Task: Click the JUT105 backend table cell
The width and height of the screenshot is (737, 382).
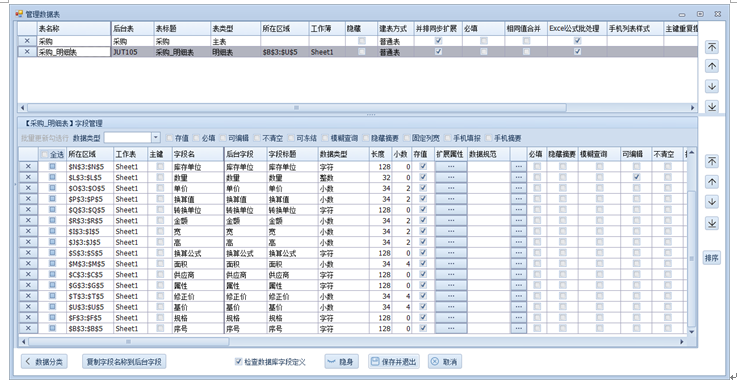Action: point(132,52)
